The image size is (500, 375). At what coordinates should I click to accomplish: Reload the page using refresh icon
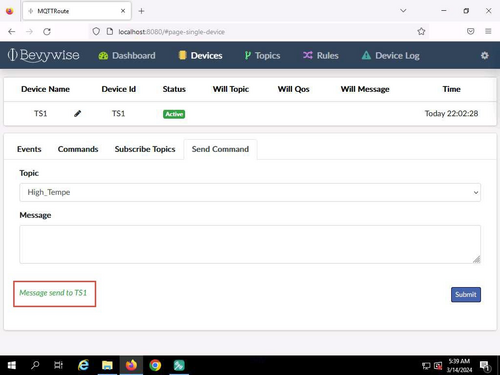(x=47, y=32)
